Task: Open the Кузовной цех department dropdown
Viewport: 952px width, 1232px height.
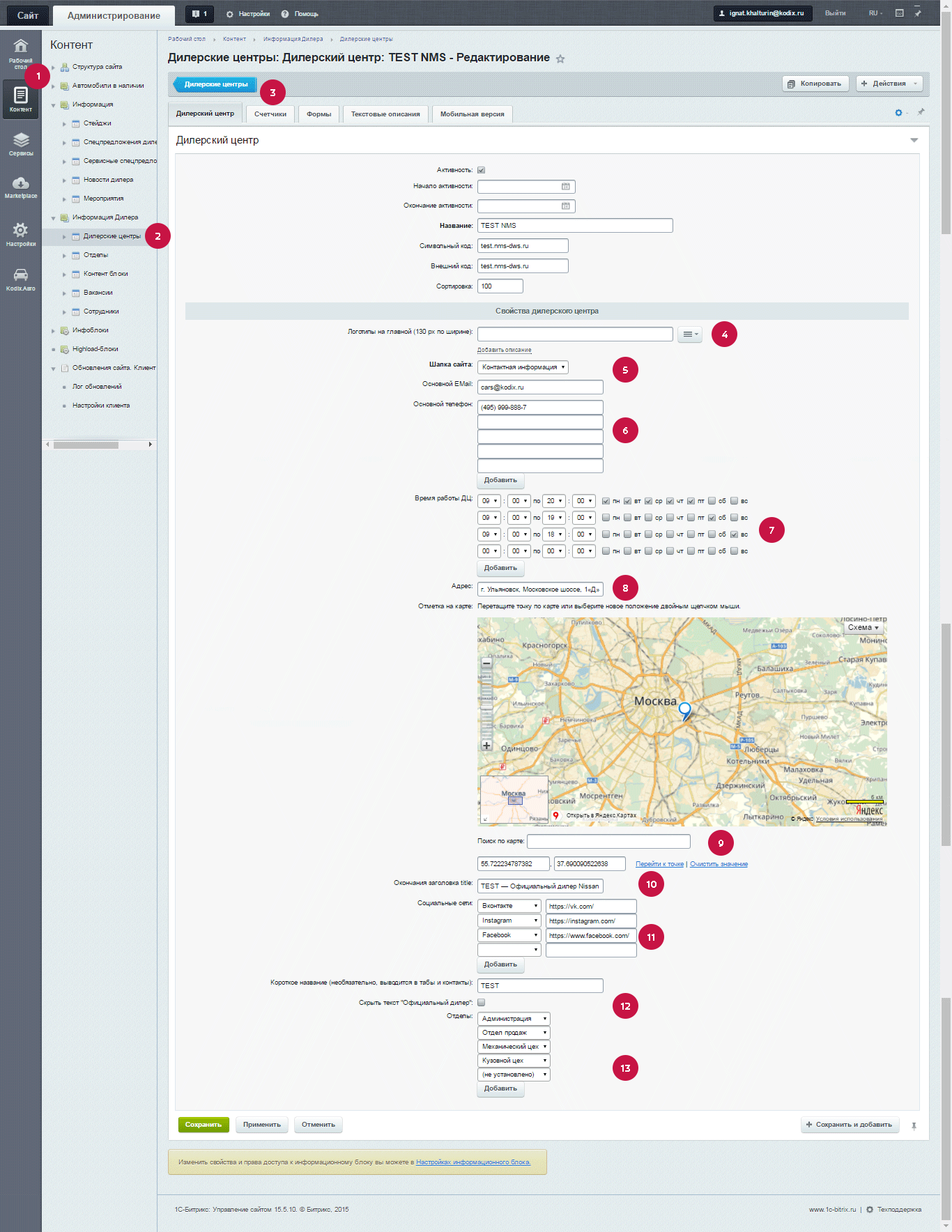Action: tap(514, 1061)
